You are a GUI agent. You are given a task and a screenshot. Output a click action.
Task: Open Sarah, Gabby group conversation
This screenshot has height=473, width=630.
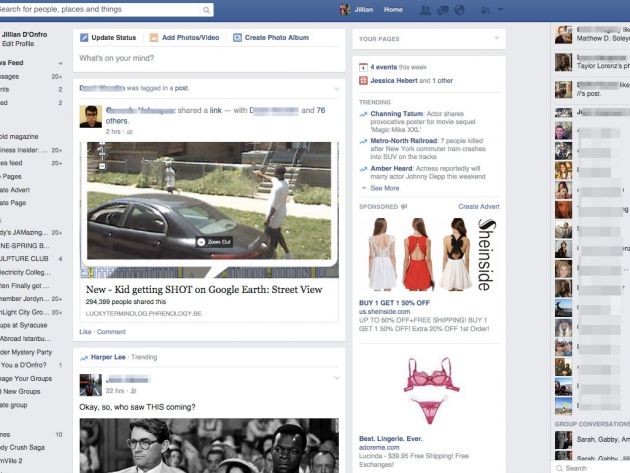coord(593,440)
